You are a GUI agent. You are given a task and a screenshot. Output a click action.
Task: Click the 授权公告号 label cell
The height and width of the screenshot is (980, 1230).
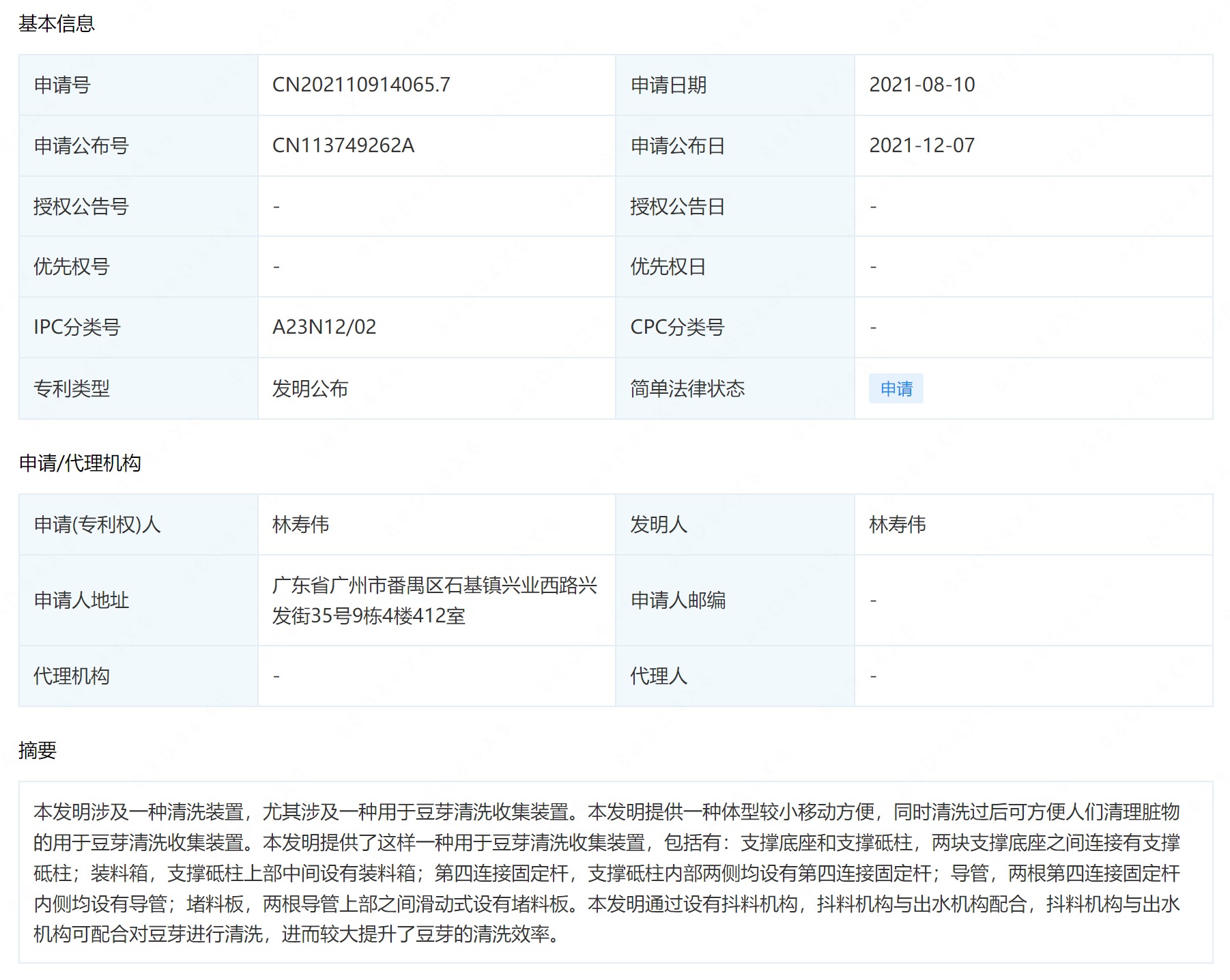click(139, 206)
